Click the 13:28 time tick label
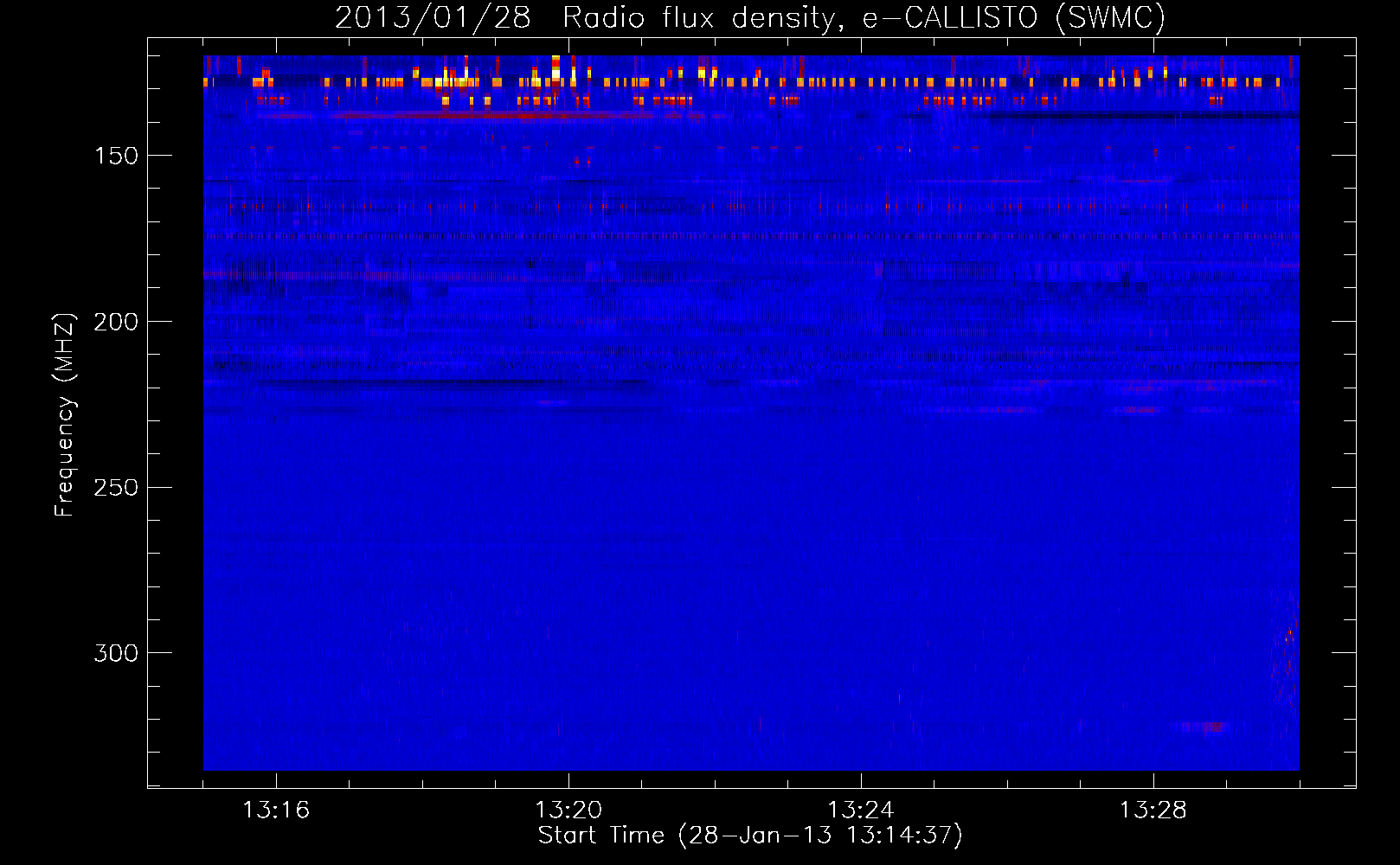1400x865 pixels. click(1153, 811)
